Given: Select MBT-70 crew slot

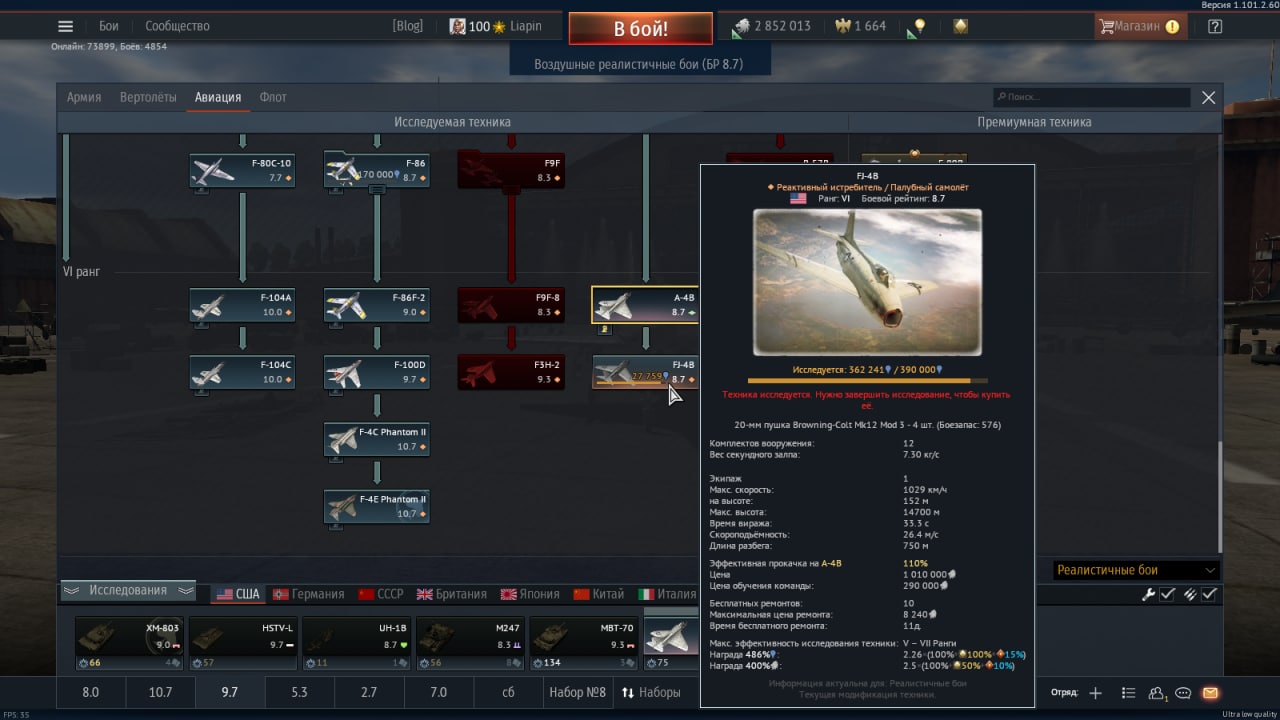Looking at the screenshot, I should point(583,643).
